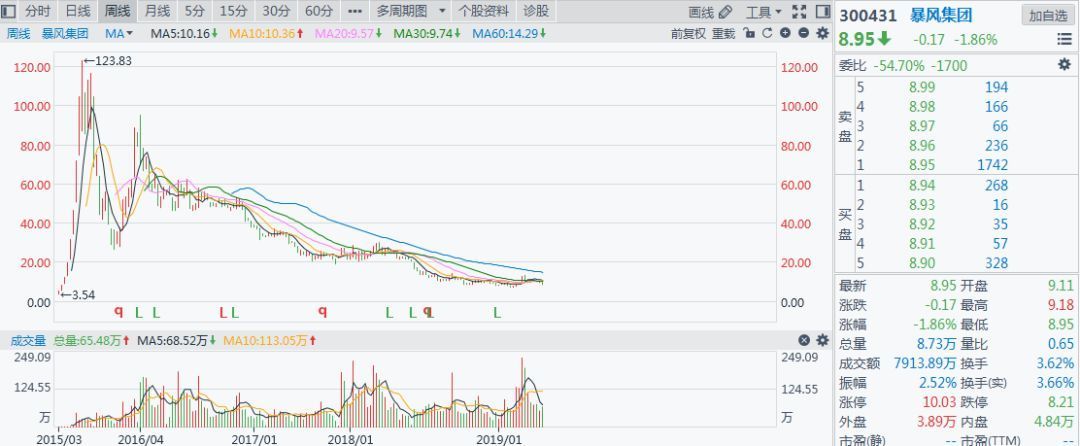The height and width of the screenshot is (446, 1080).
Task: Open the order book settings gear beside 委比
Action: [x=1064, y=65]
